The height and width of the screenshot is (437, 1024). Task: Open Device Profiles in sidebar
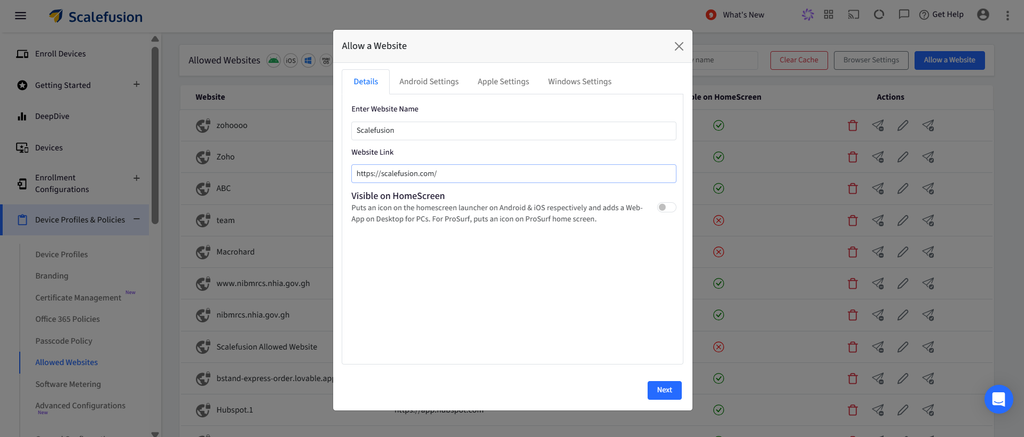61,254
